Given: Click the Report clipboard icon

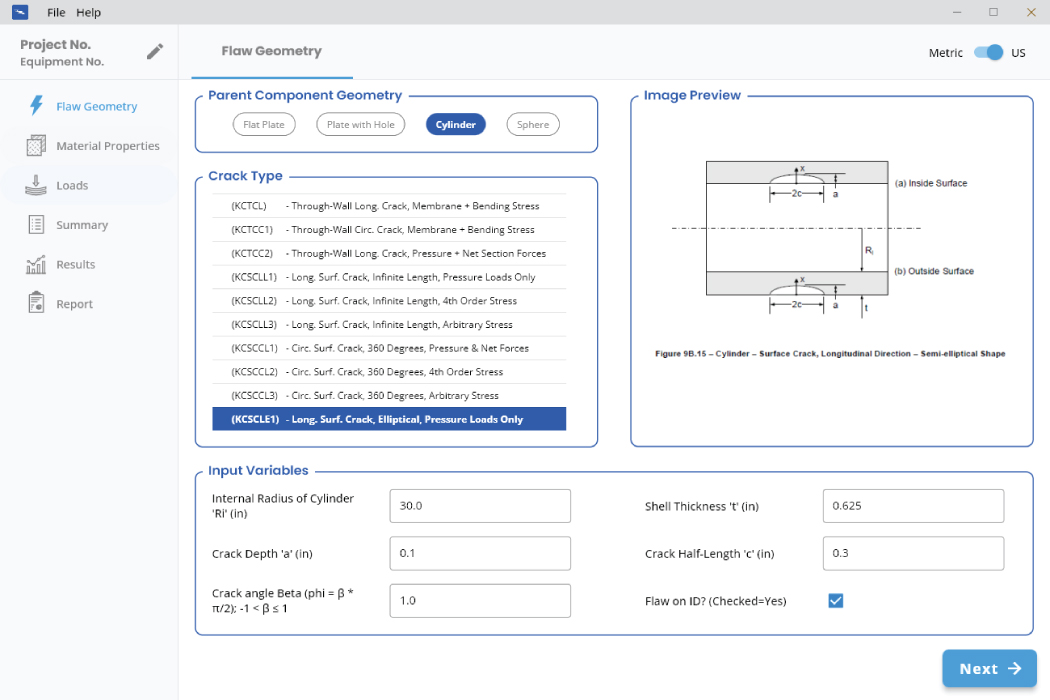Looking at the screenshot, I should 37,303.
